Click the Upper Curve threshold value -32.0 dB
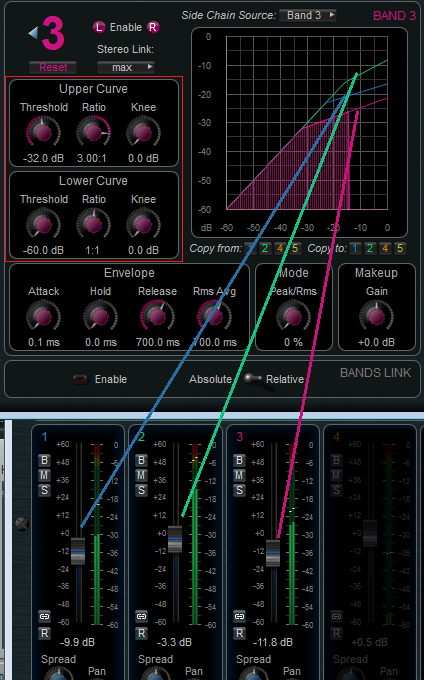This screenshot has height=680, width=424. pos(43,158)
